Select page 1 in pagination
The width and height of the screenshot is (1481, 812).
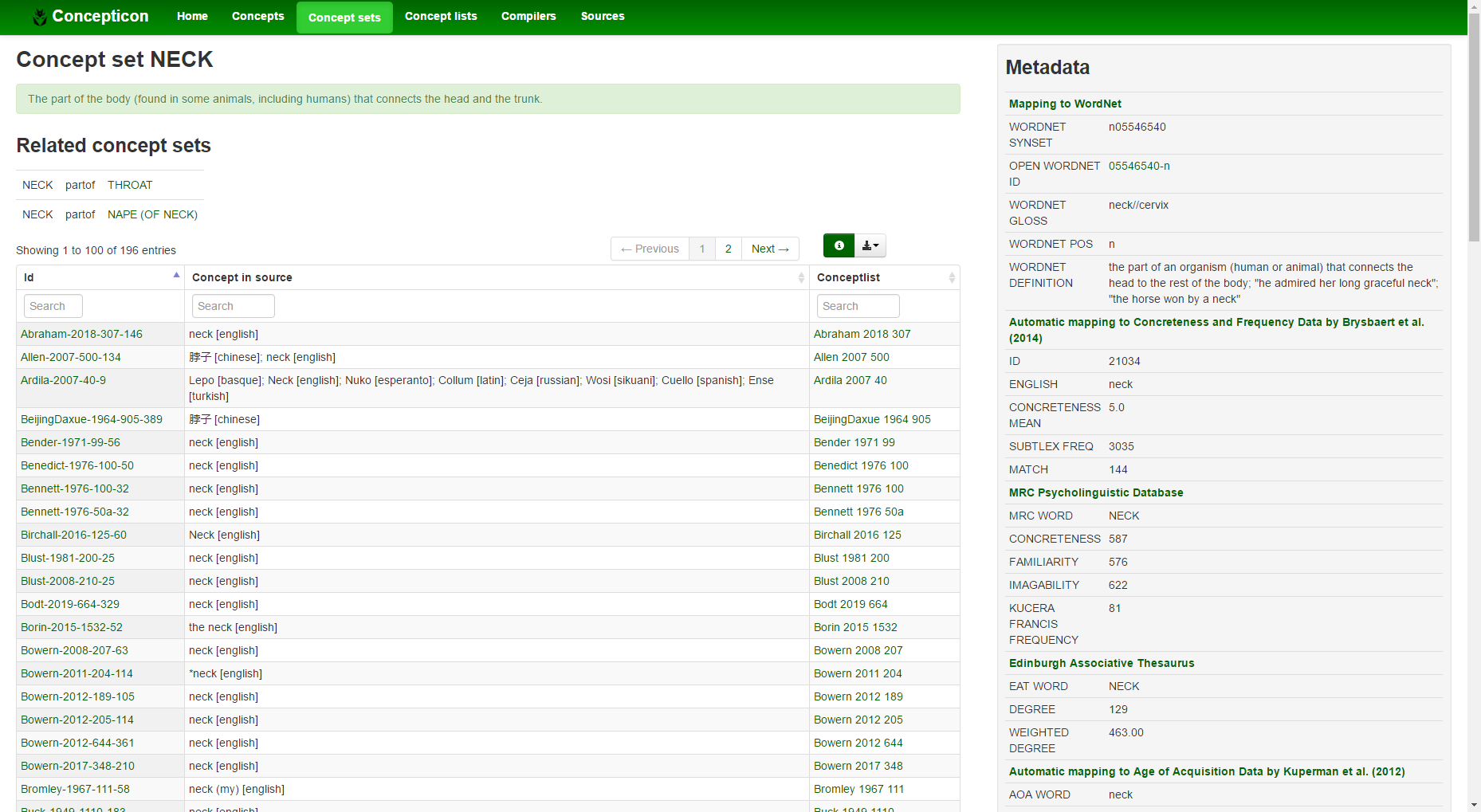702,249
